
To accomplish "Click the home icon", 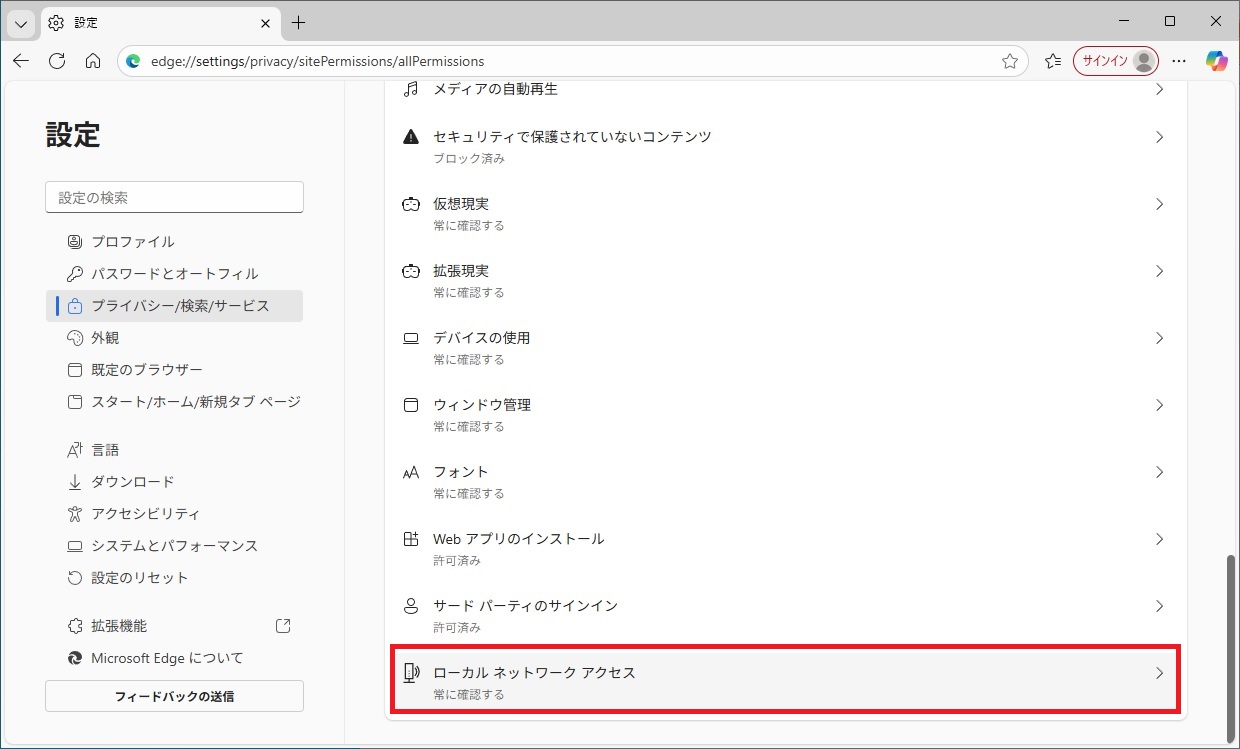I will pos(93,61).
